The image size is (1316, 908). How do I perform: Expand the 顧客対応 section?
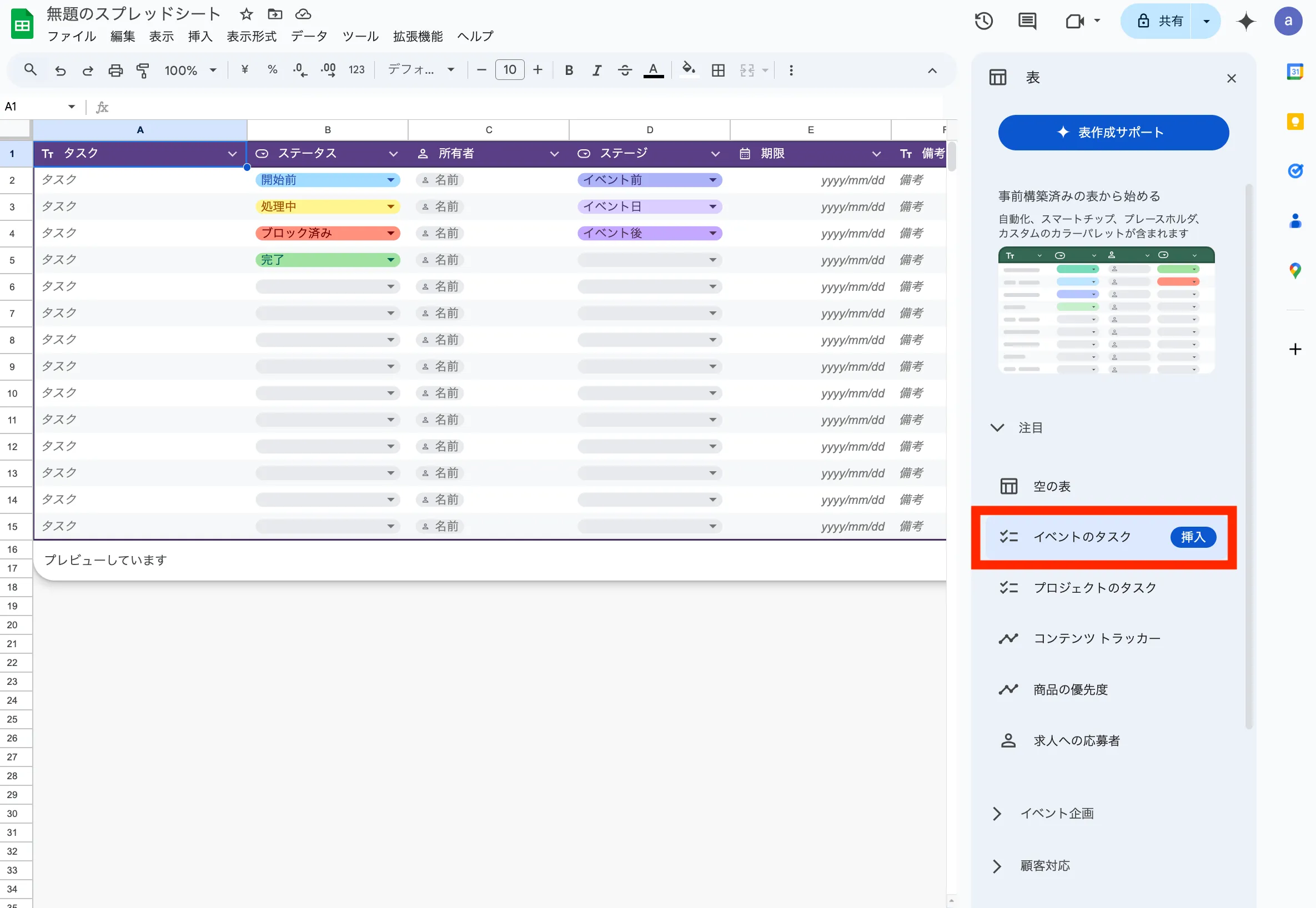[x=997, y=866]
